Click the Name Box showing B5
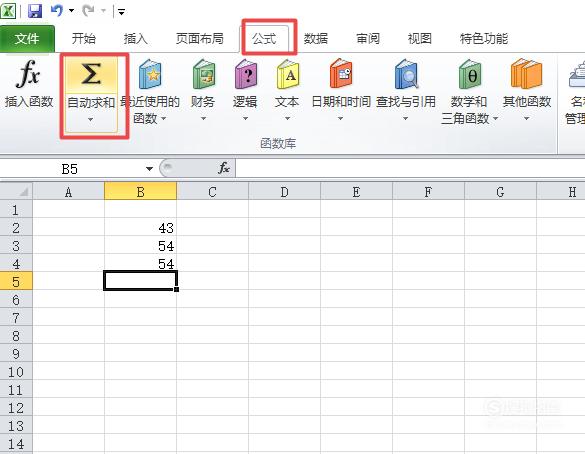This screenshot has height=454, width=585. coord(70,169)
